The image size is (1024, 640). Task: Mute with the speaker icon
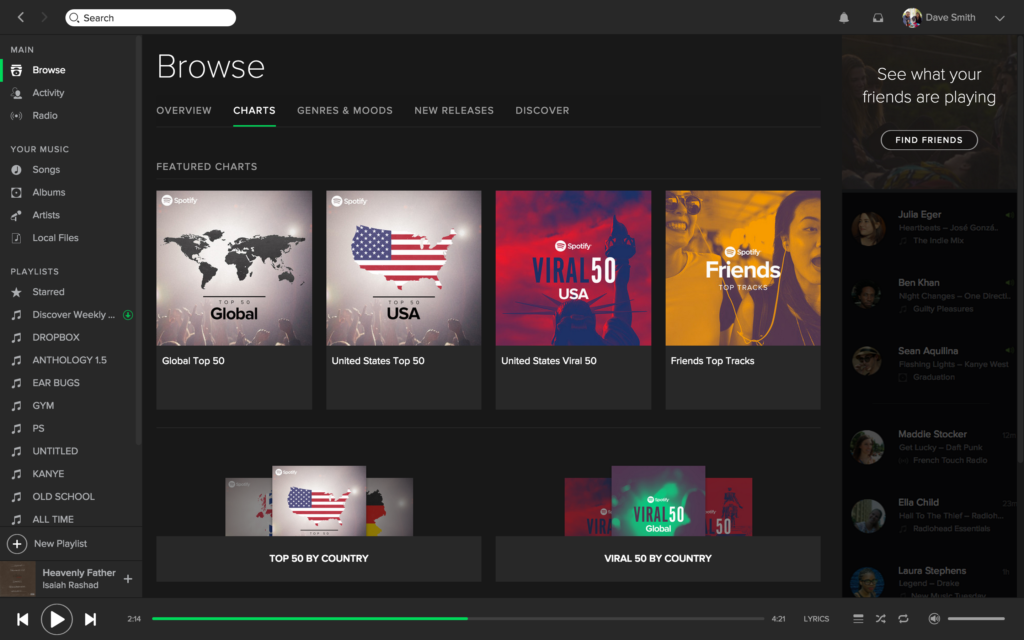[935, 618]
